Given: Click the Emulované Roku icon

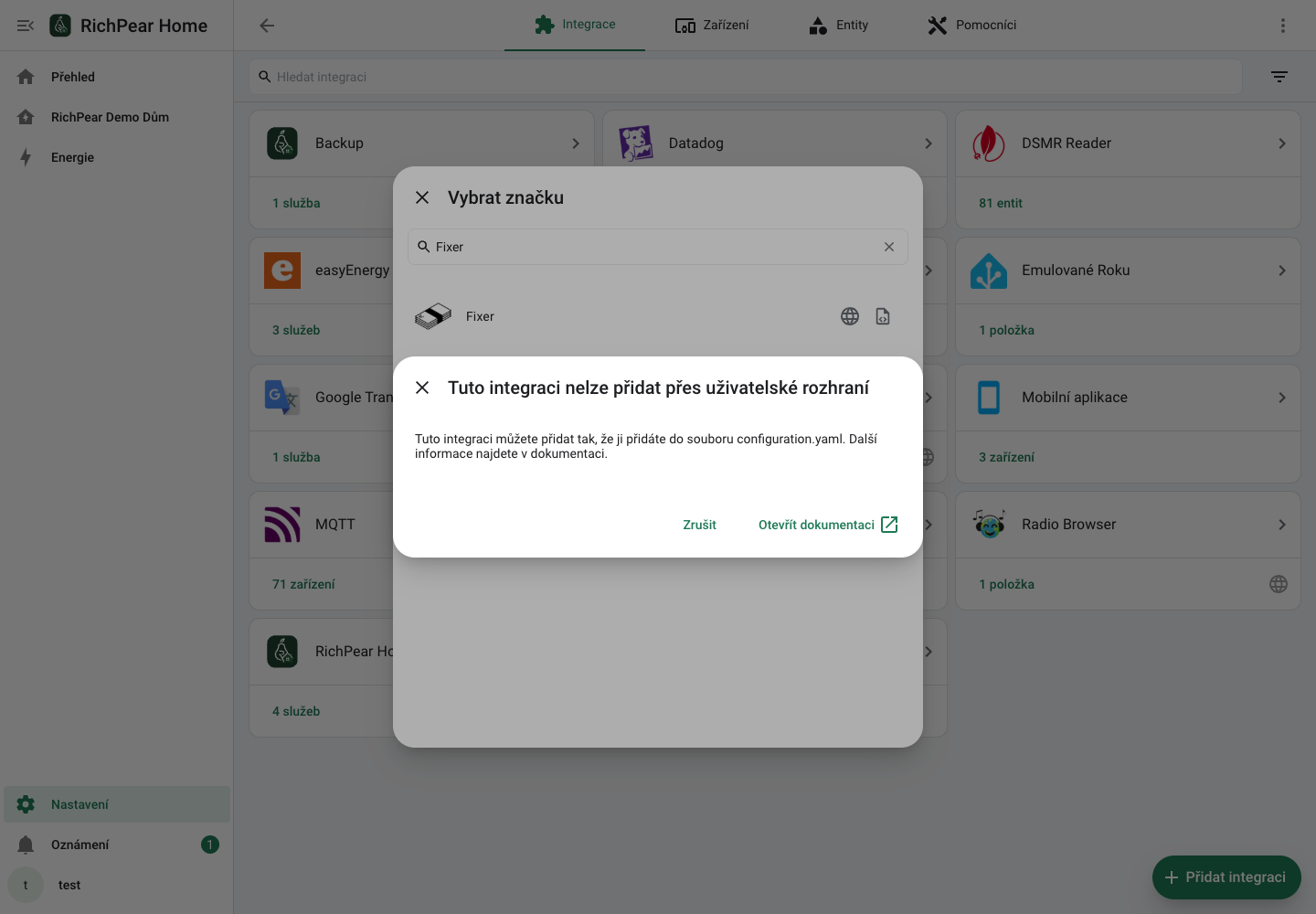Looking at the screenshot, I should (989, 271).
